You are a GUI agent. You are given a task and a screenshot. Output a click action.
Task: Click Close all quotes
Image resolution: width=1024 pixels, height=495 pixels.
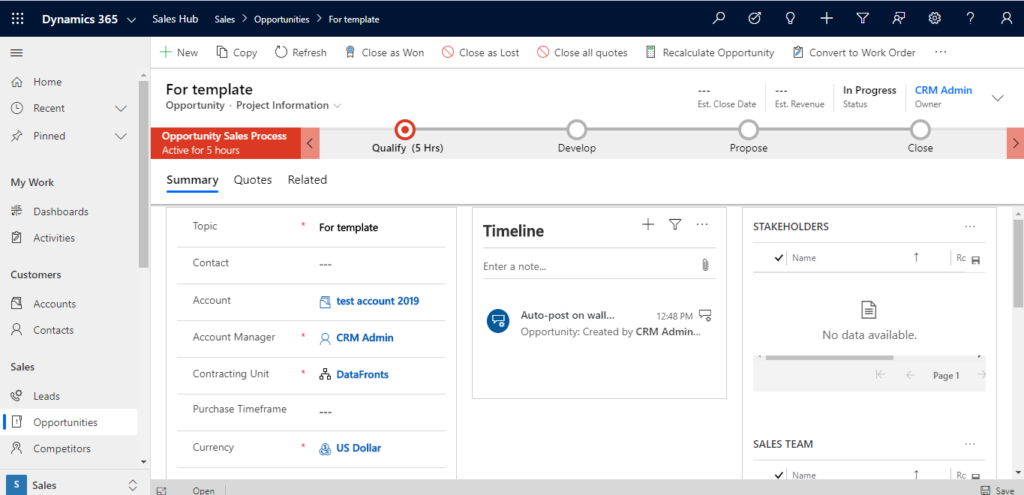point(582,53)
